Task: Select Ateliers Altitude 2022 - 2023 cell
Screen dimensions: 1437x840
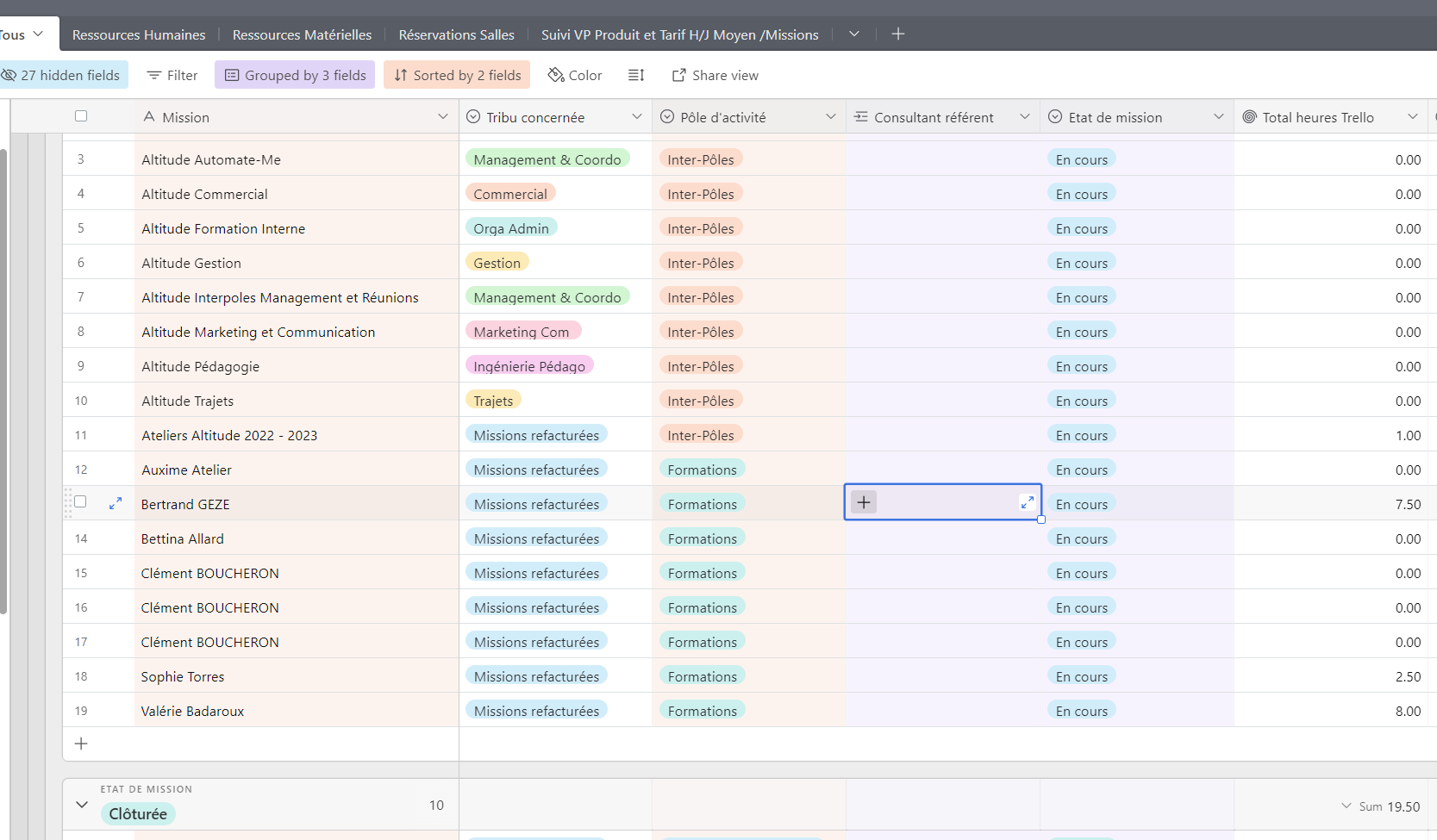Action: pyautogui.click(x=297, y=435)
